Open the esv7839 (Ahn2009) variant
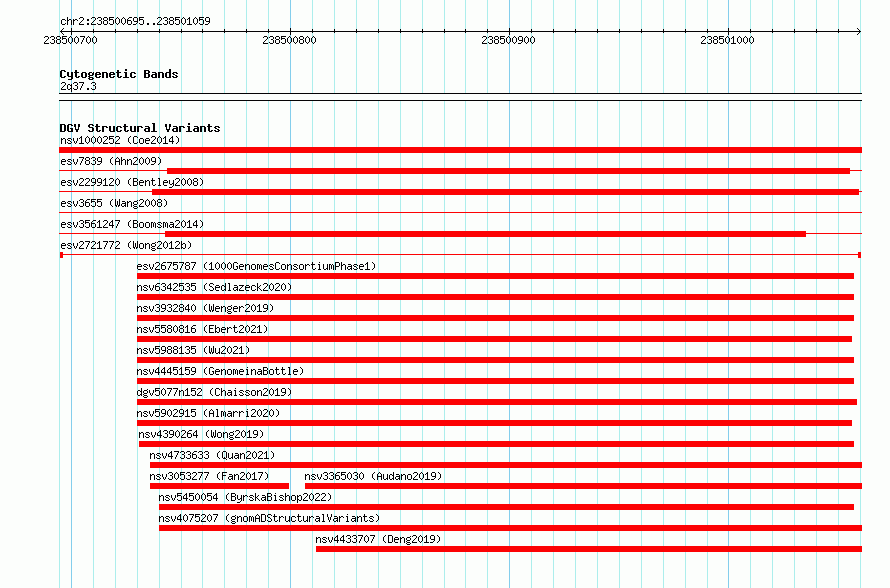 click(111, 161)
